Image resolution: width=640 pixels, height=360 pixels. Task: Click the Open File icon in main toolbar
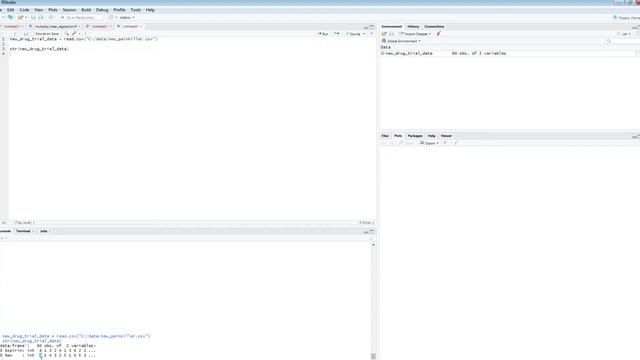click(x=20, y=18)
